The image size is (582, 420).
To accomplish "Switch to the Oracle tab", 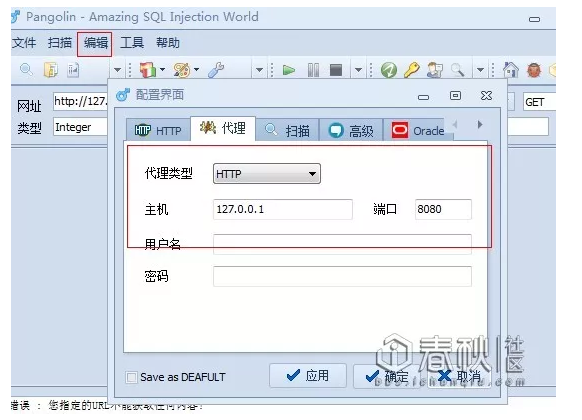I will tap(418, 130).
